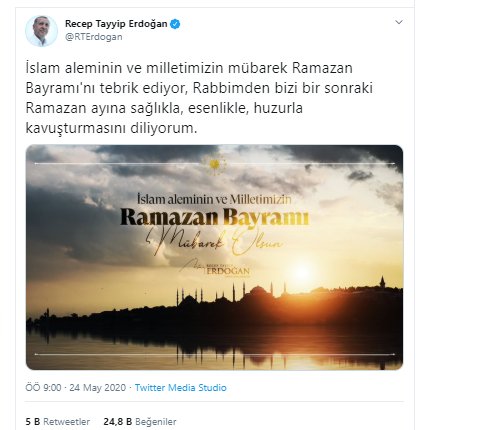The height and width of the screenshot is (430, 500).
Task: Click the Mübarek Olsun script text
Action: click(215, 243)
